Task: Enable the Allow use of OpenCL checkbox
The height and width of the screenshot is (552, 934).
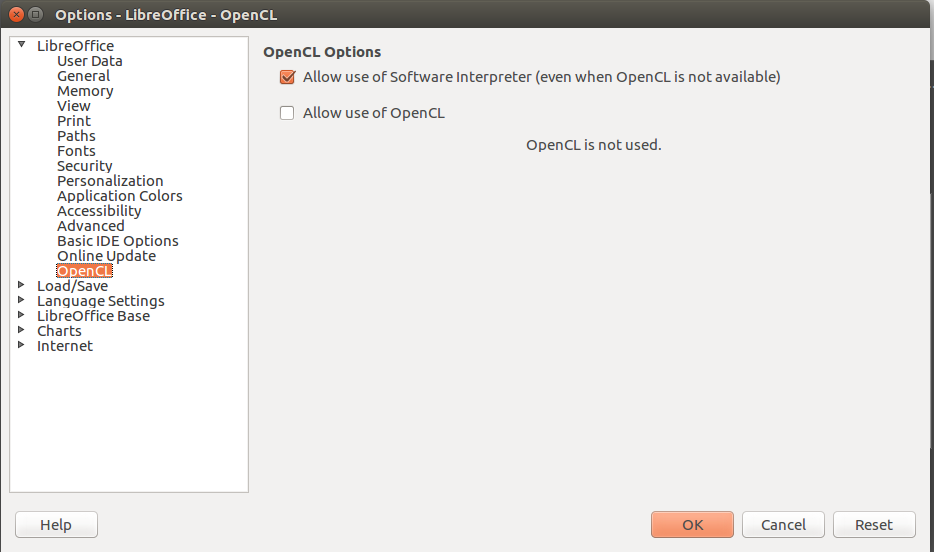Action: [x=287, y=113]
